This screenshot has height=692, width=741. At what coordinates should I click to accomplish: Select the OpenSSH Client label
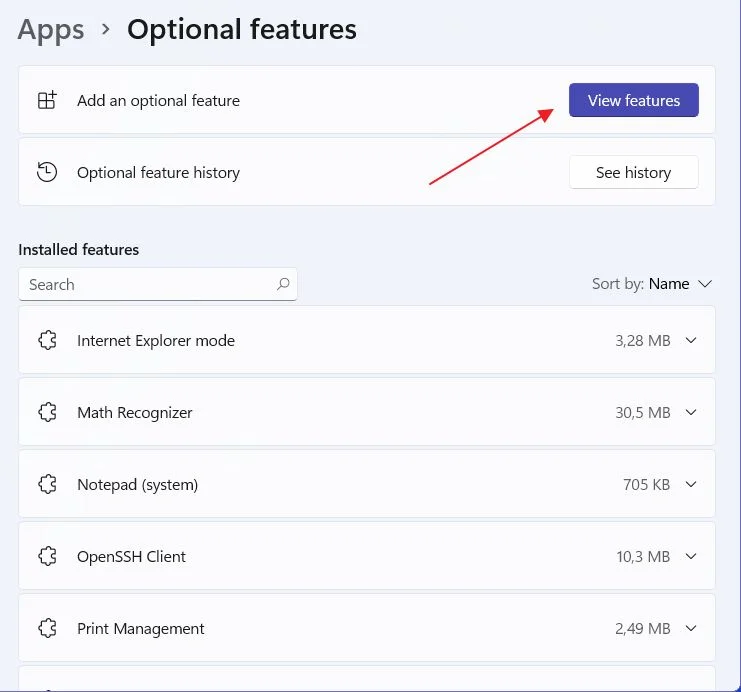point(131,557)
